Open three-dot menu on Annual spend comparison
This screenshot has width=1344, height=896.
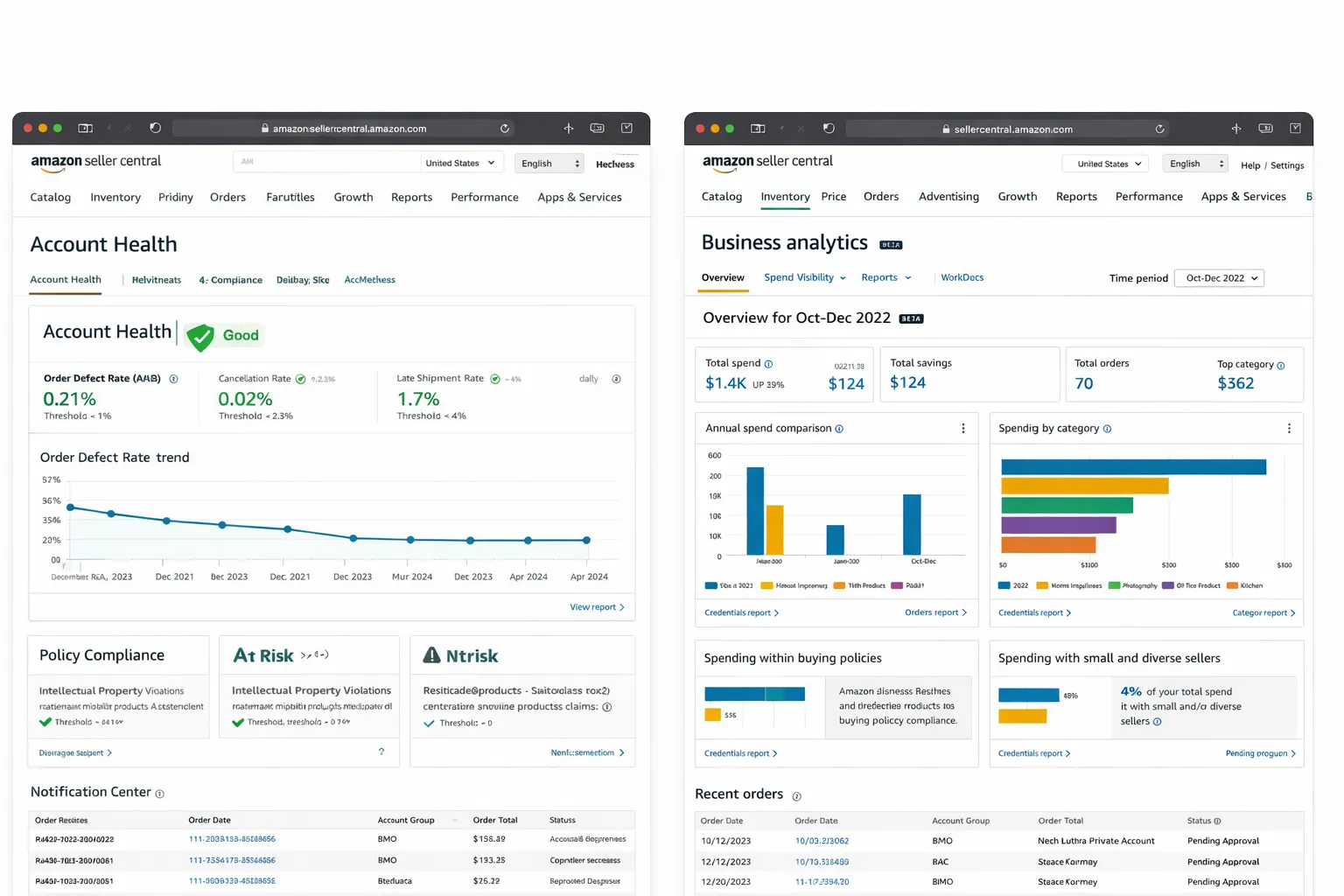click(963, 429)
